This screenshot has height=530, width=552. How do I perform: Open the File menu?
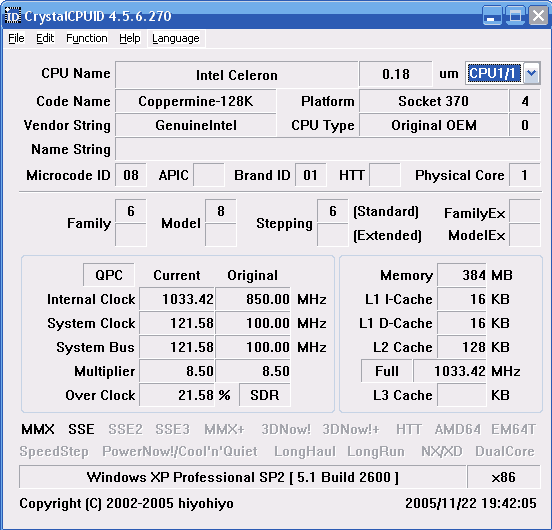pos(17,38)
